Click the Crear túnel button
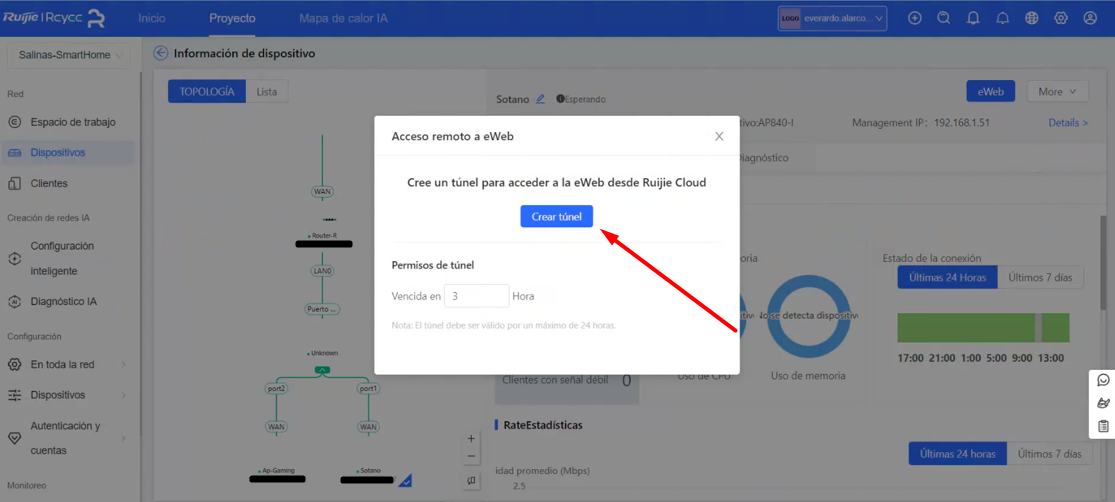Viewport: 1115px width, 502px height. pos(557,217)
